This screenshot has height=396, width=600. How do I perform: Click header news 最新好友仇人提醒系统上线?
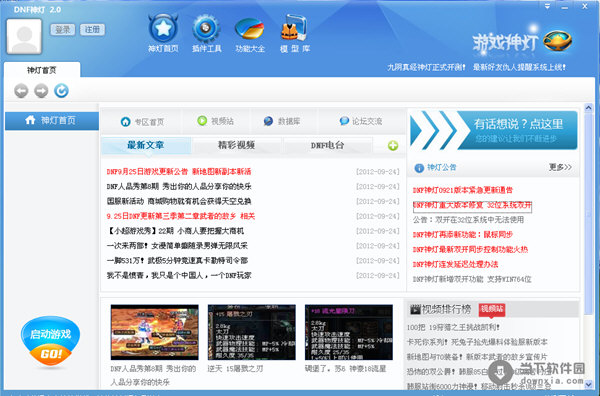[x=519, y=67]
